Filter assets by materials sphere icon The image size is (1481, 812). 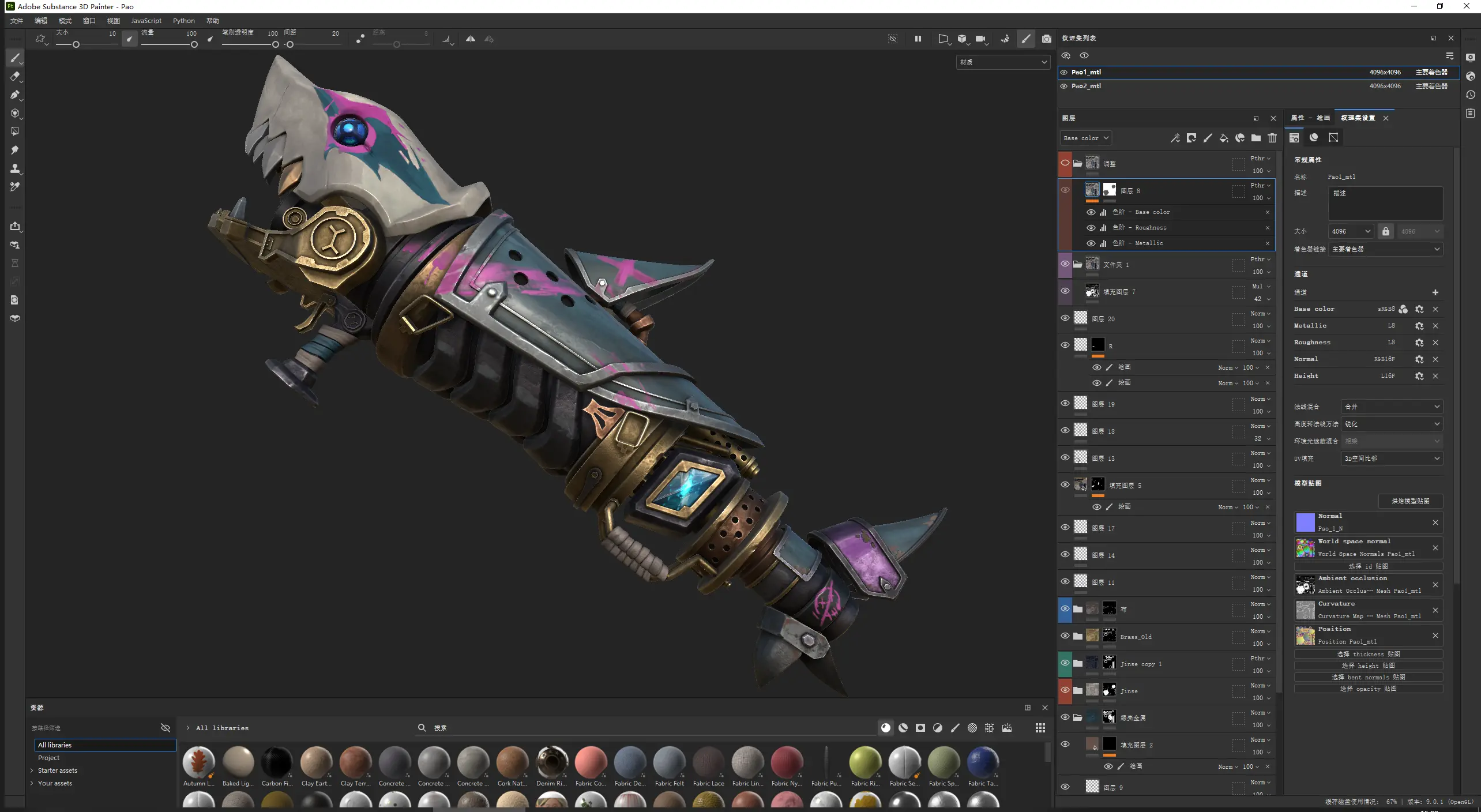point(886,728)
